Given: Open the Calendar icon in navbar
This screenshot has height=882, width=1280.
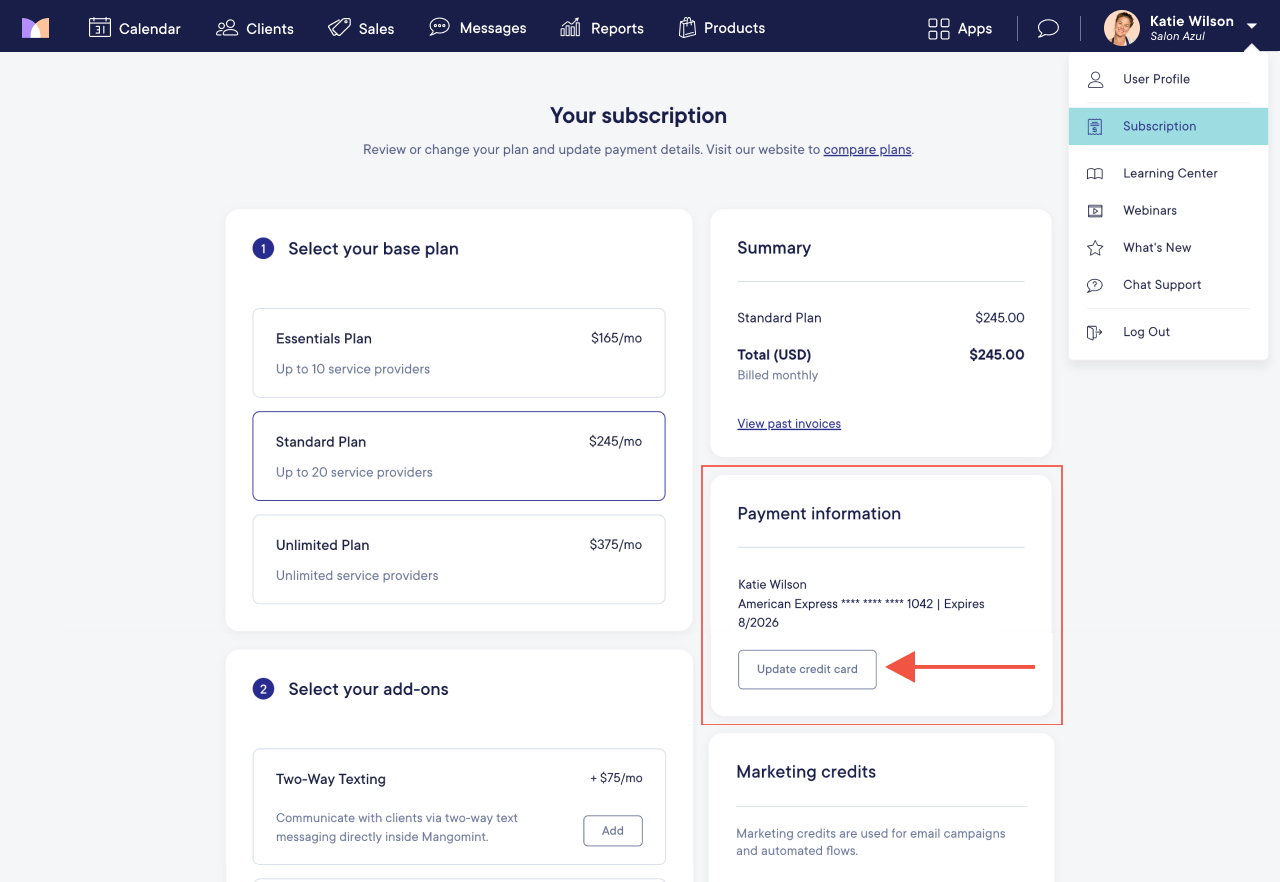Looking at the screenshot, I should pos(99,27).
